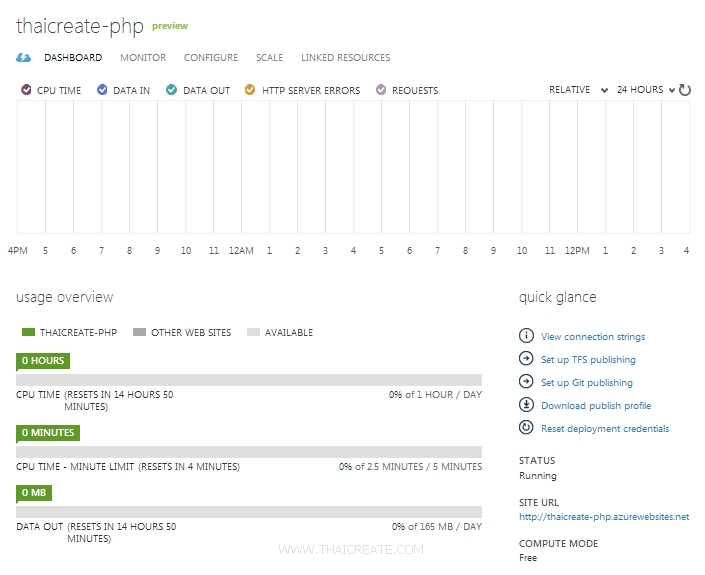
Task: Click the reset deployment credentials icon
Action: click(526, 428)
